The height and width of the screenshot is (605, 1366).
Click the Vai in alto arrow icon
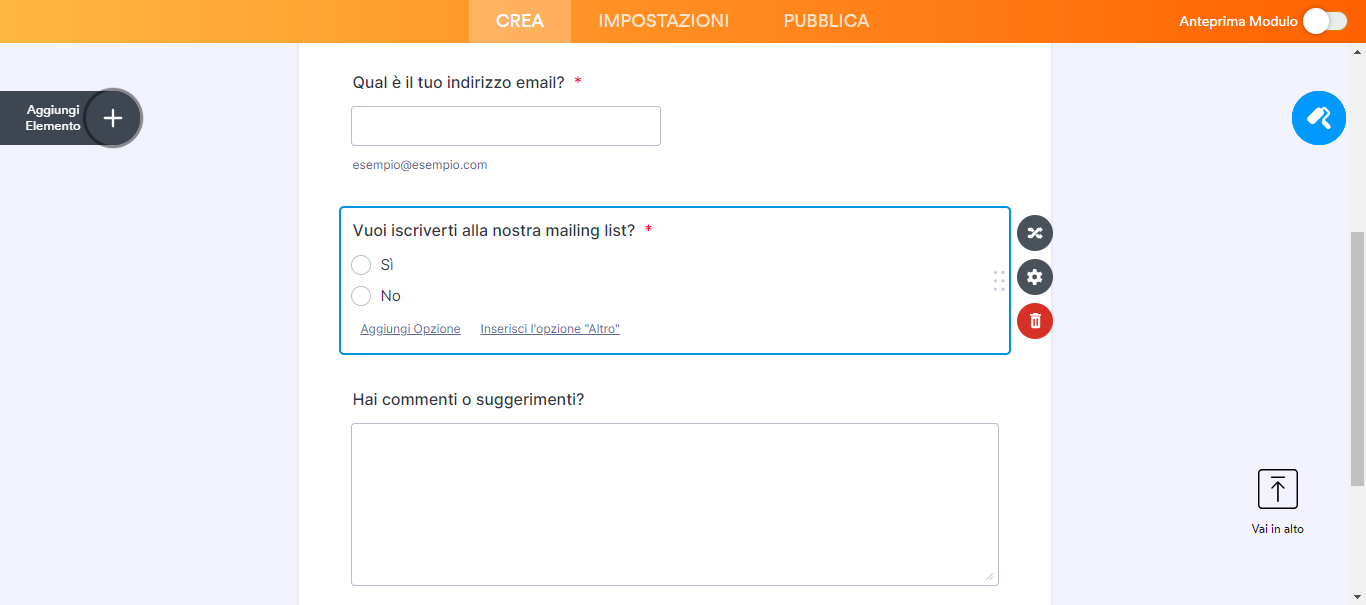[1277, 489]
